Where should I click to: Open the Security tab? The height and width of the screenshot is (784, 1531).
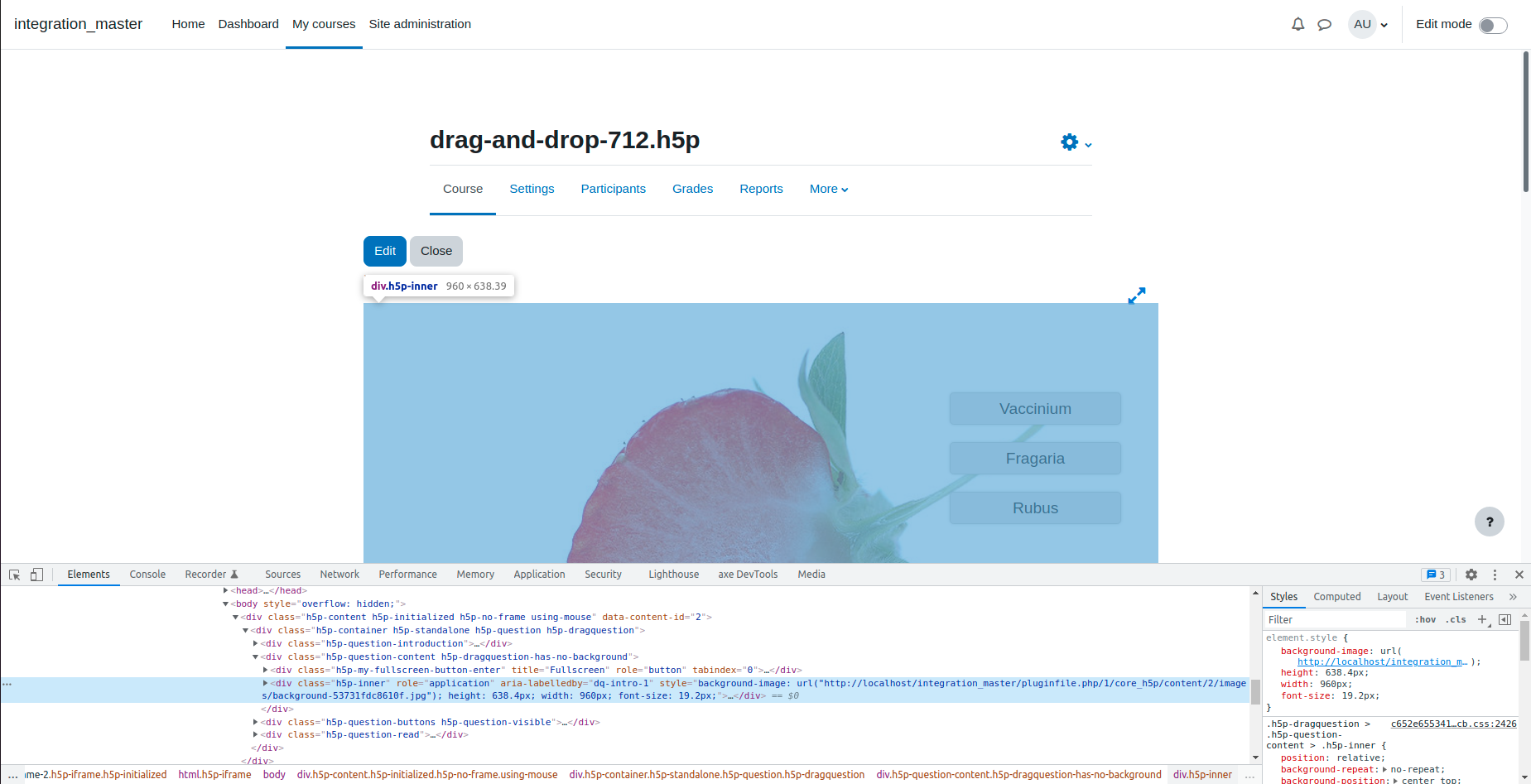click(x=603, y=575)
